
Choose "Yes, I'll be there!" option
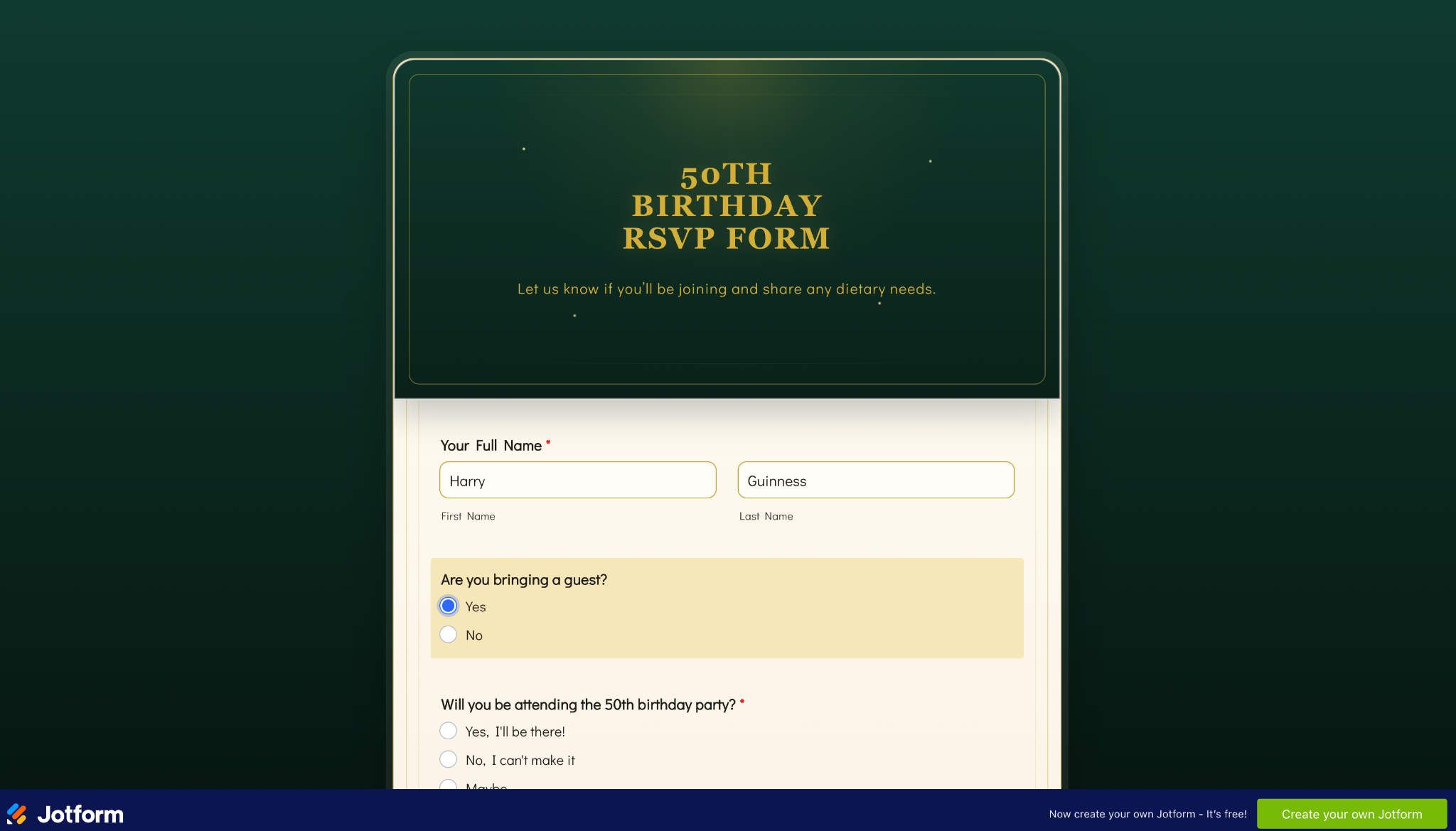(x=448, y=731)
